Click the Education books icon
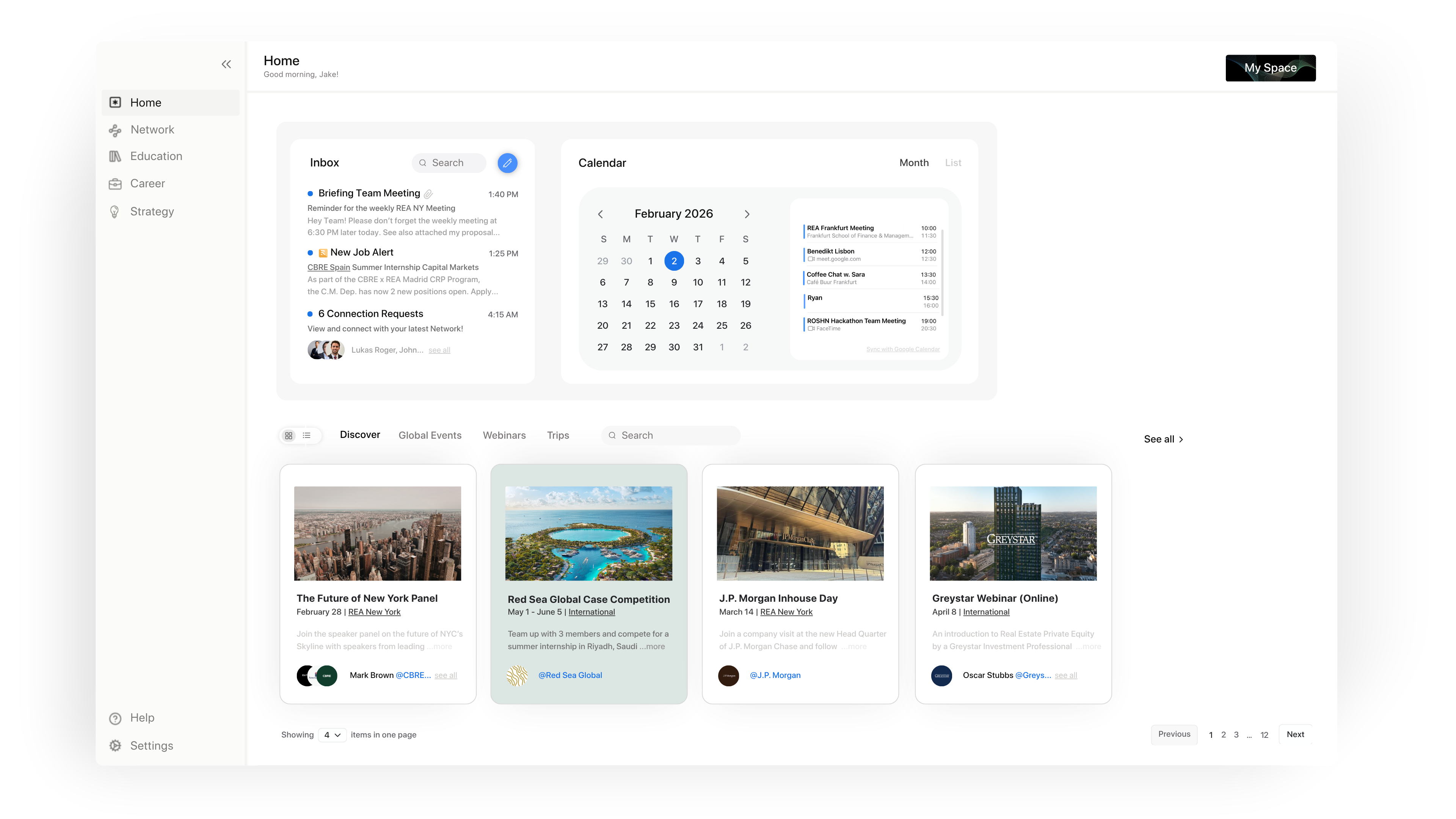This screenshot has width=1456, height=819. [115, 157]
